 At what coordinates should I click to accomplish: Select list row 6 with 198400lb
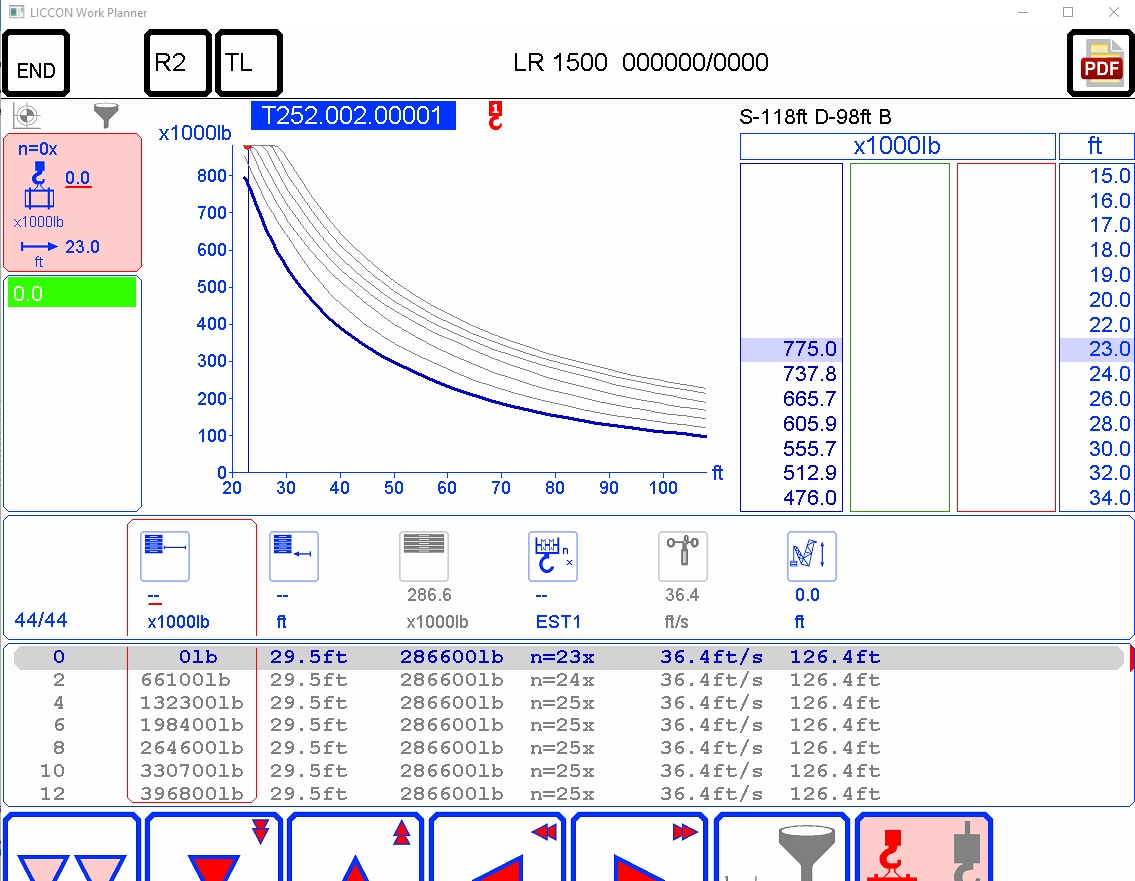tap(568, 725)
